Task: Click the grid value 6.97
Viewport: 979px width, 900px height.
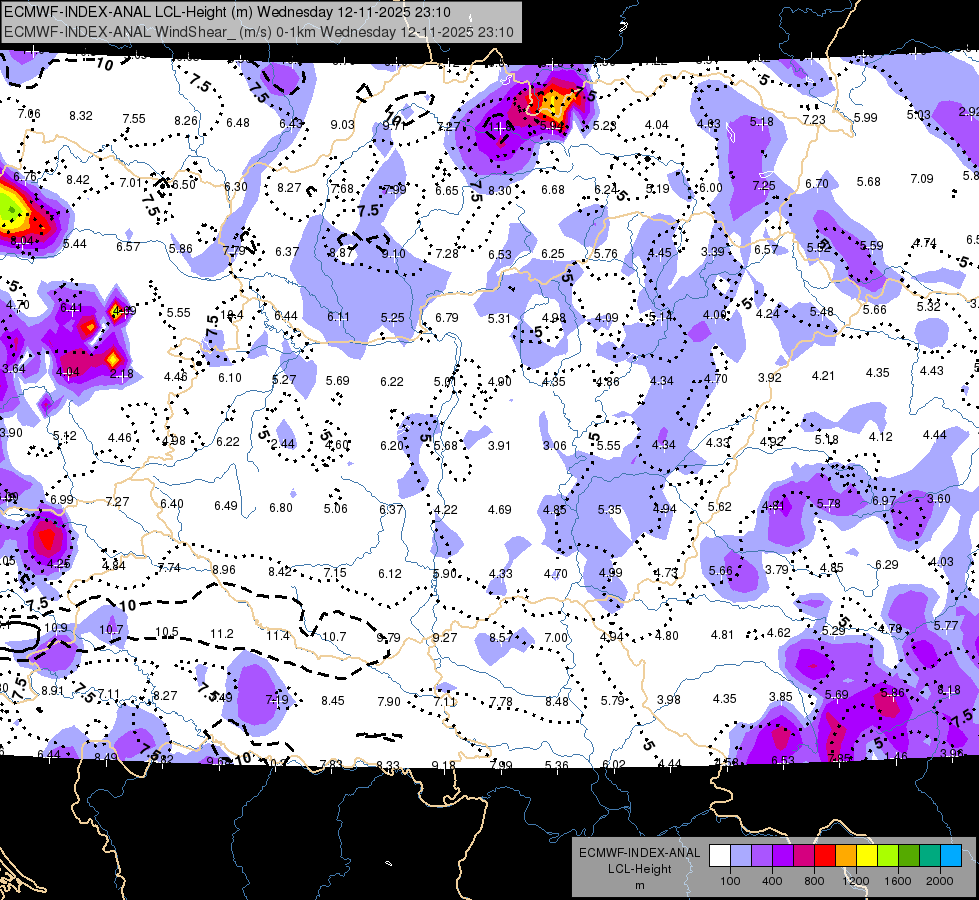Action: 883,500
